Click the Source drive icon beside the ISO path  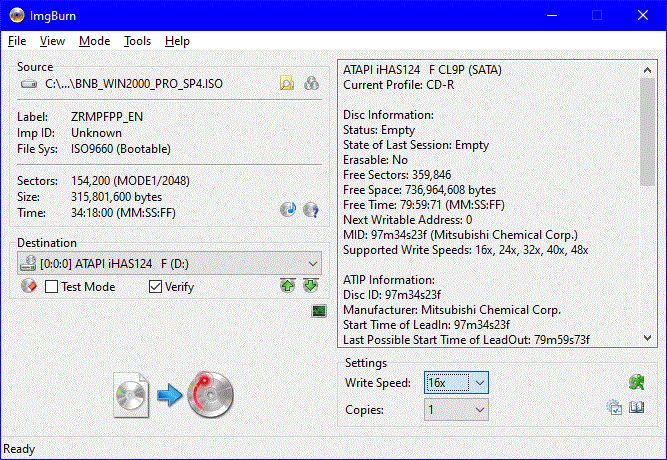click(29, 84)
